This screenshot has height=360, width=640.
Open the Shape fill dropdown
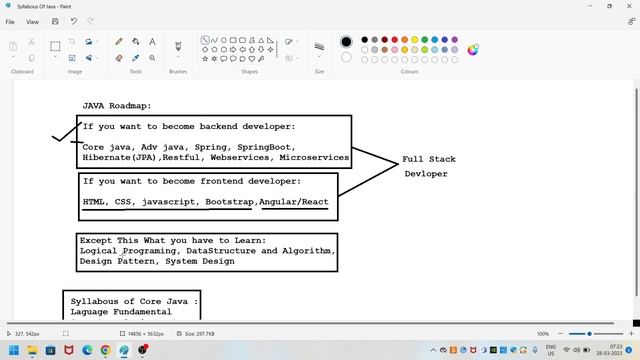click(291, 58)
